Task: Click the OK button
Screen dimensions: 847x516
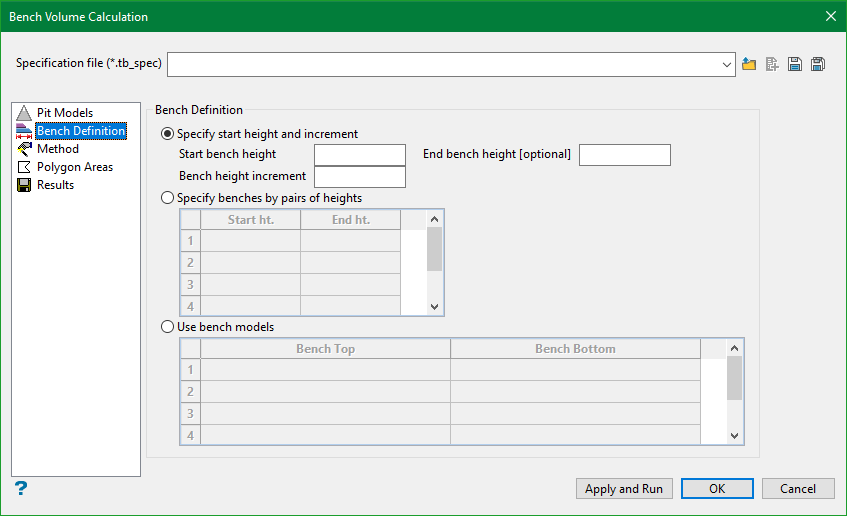Action: point(717,489)
